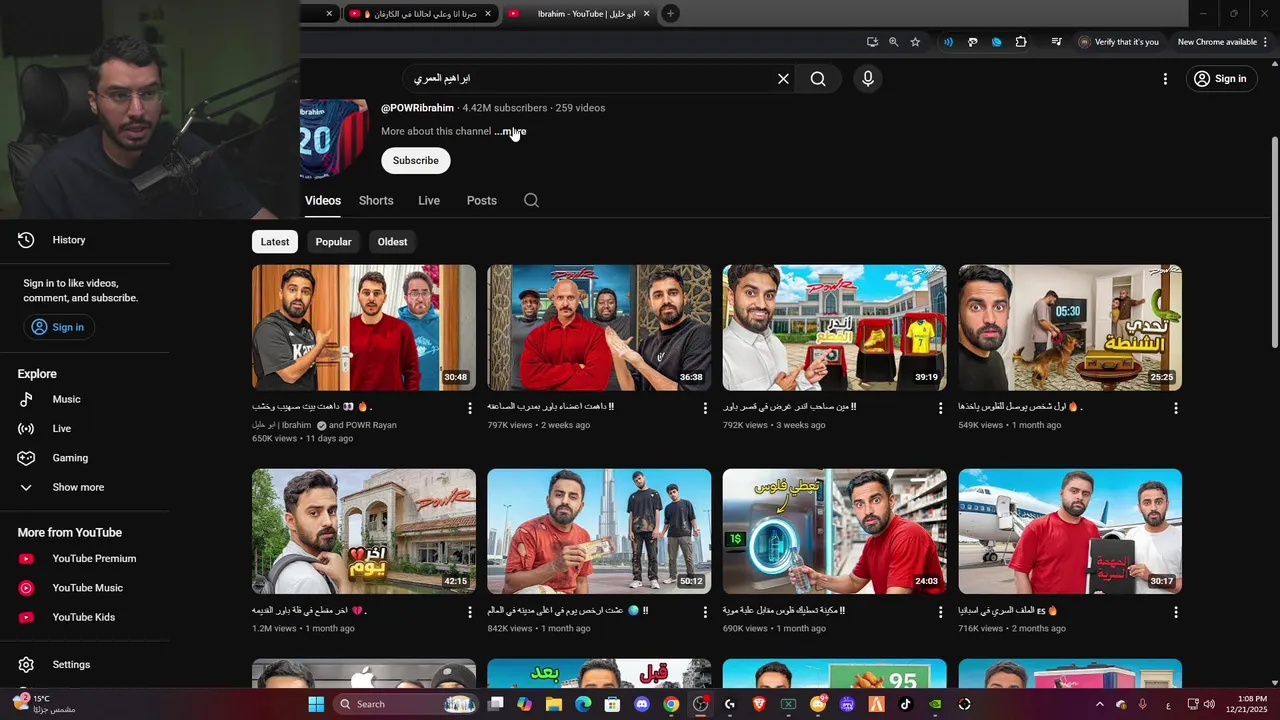Open options for the 30:17 video
The image size is (1280, 720).
(x=1176, y=612)
